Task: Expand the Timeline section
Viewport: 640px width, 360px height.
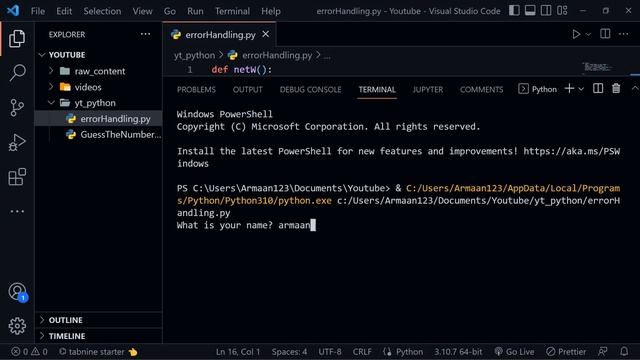Action: point(98,336)
